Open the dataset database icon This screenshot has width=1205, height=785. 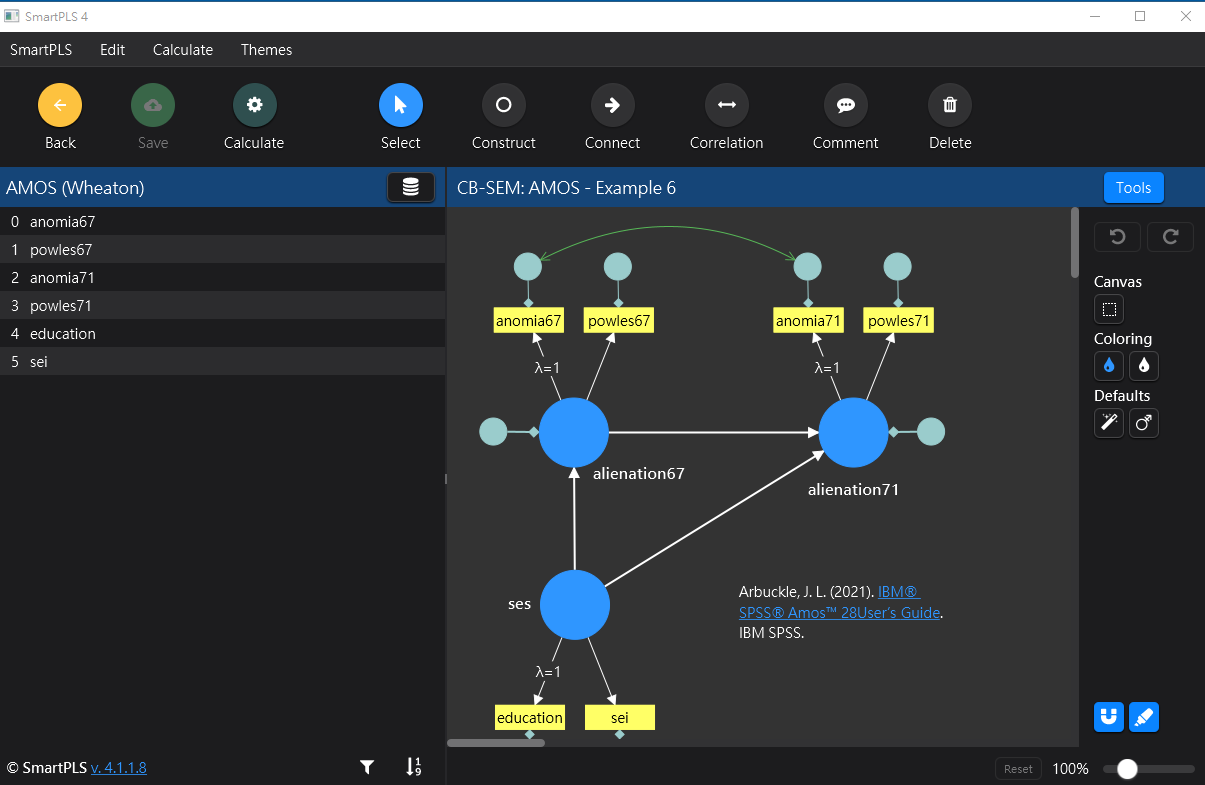(411, 188)
